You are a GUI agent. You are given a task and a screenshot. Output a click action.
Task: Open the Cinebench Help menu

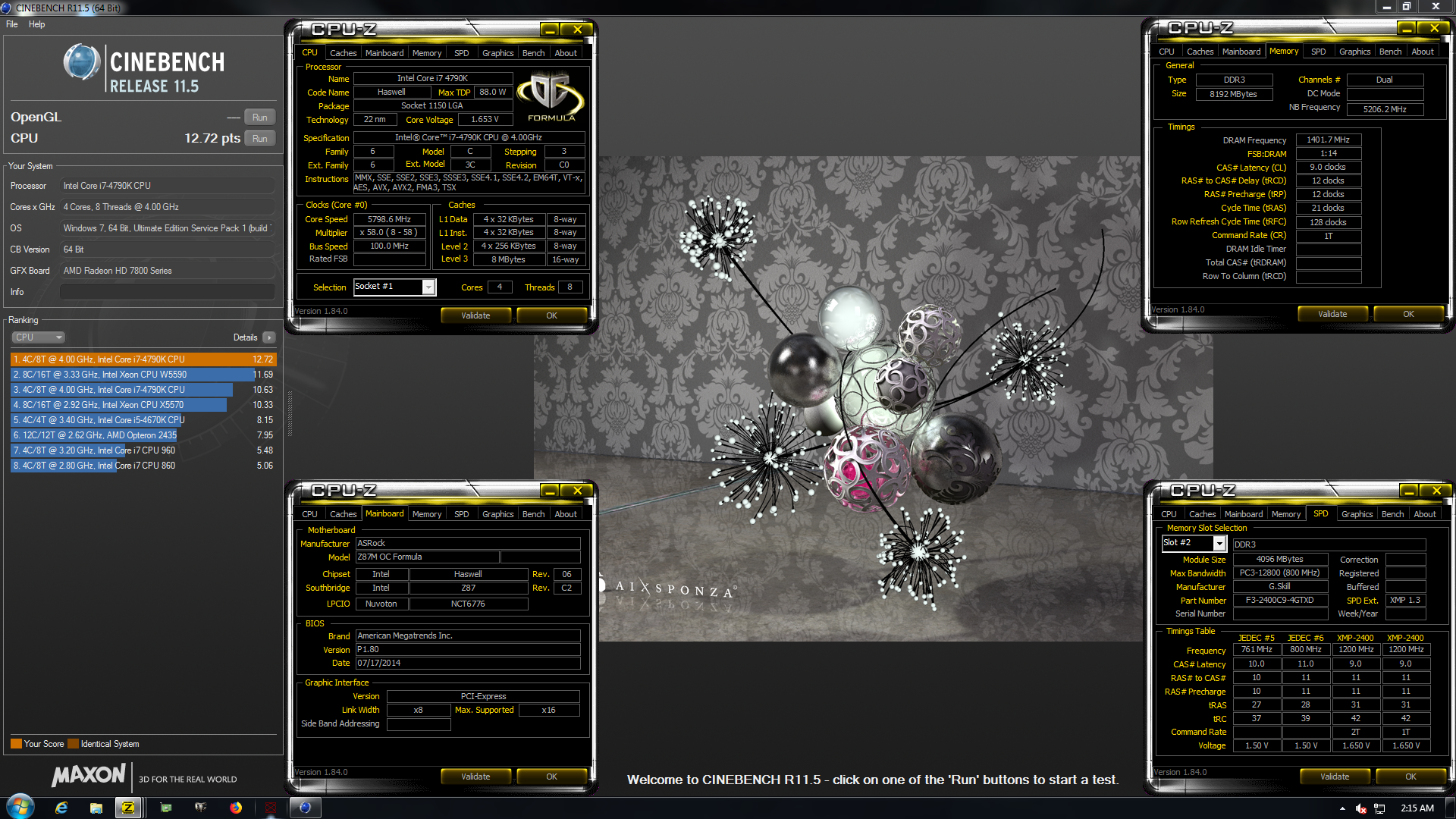click(x=36, y=24)
